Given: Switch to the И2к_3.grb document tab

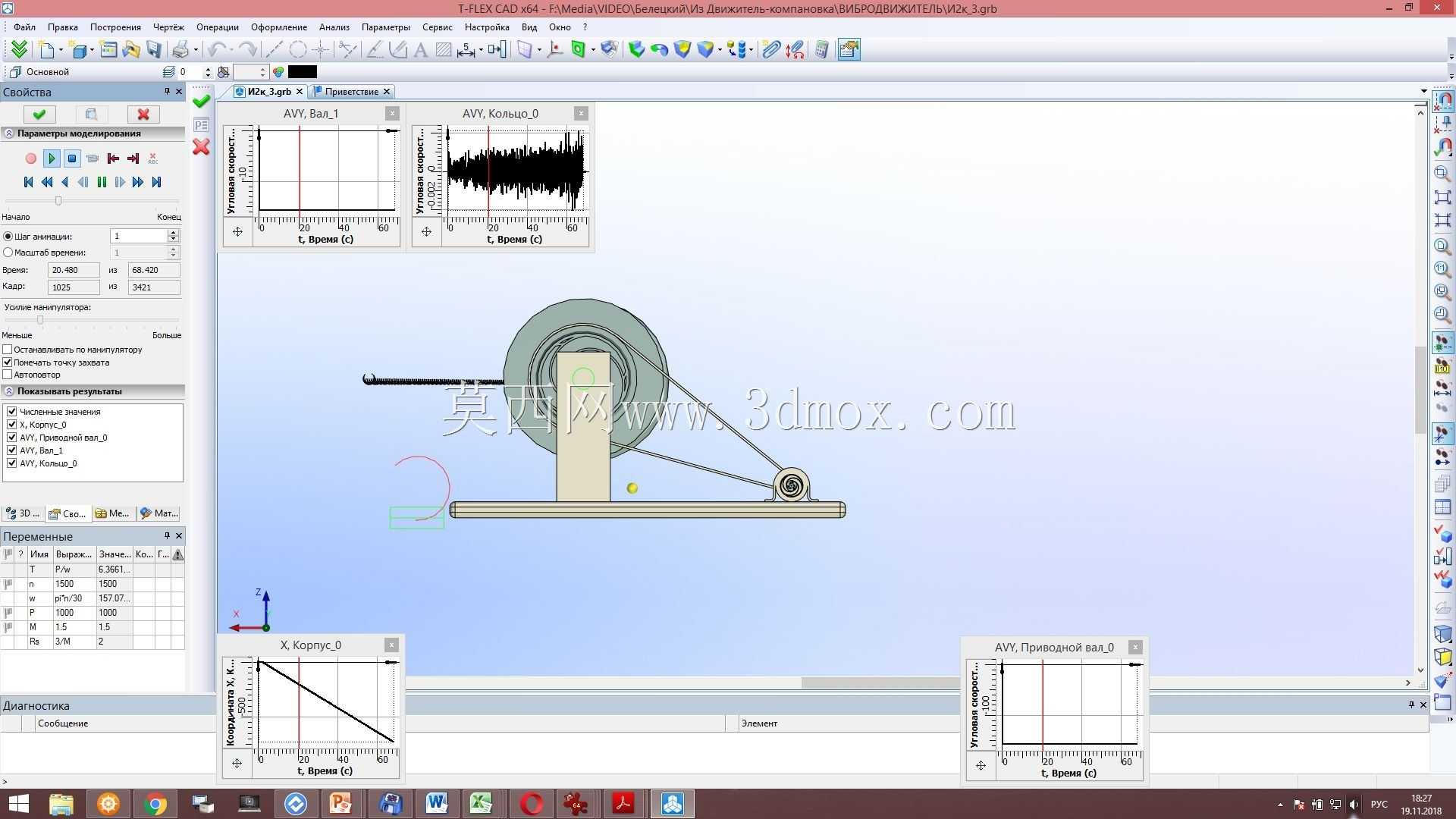Looking at the screenshot, I should click(269, 92).
